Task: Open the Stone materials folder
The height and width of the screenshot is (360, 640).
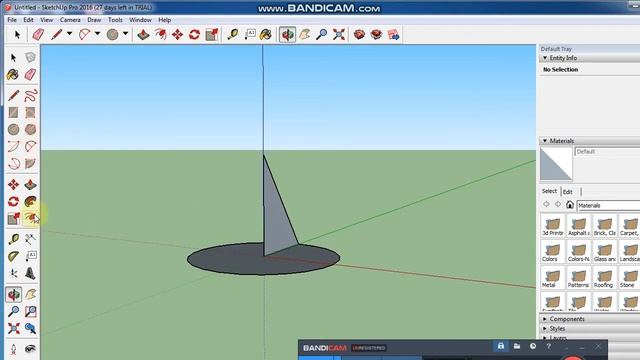Action: (629, 278)
